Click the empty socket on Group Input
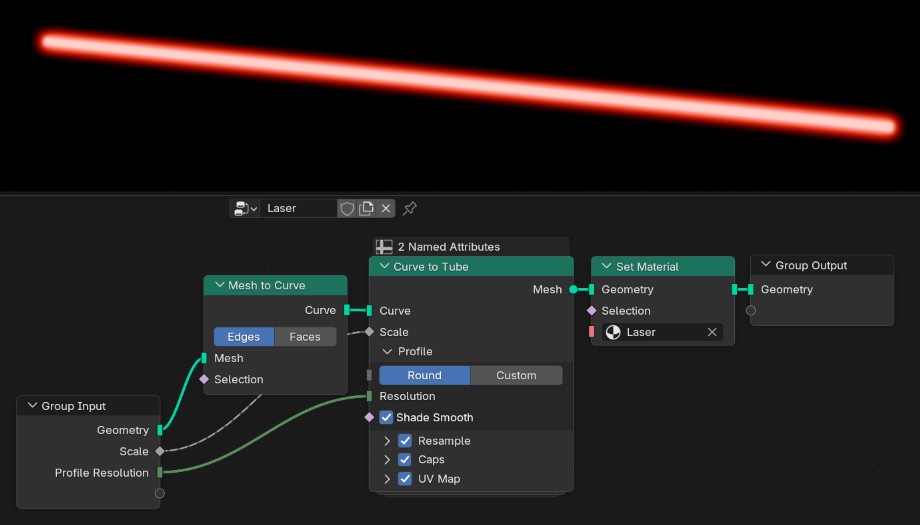Screen dimensions: 920x525 (160, 493)
